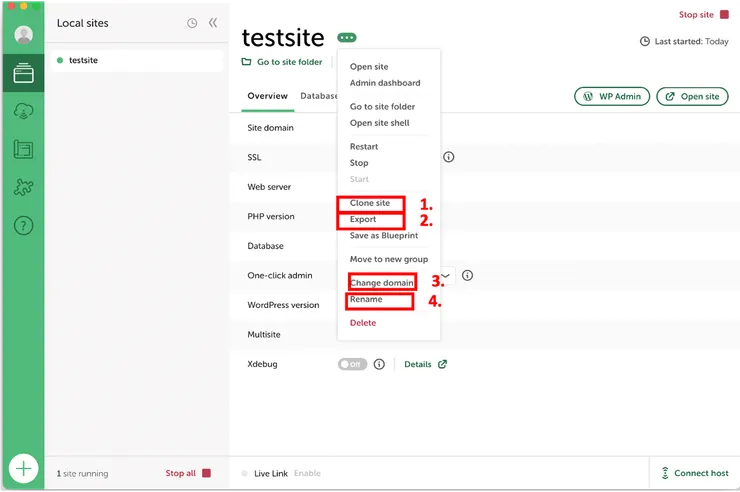The image size is (740, 492).
Task: Choose Clone site from menu
Action: click(x=370, y=203)
